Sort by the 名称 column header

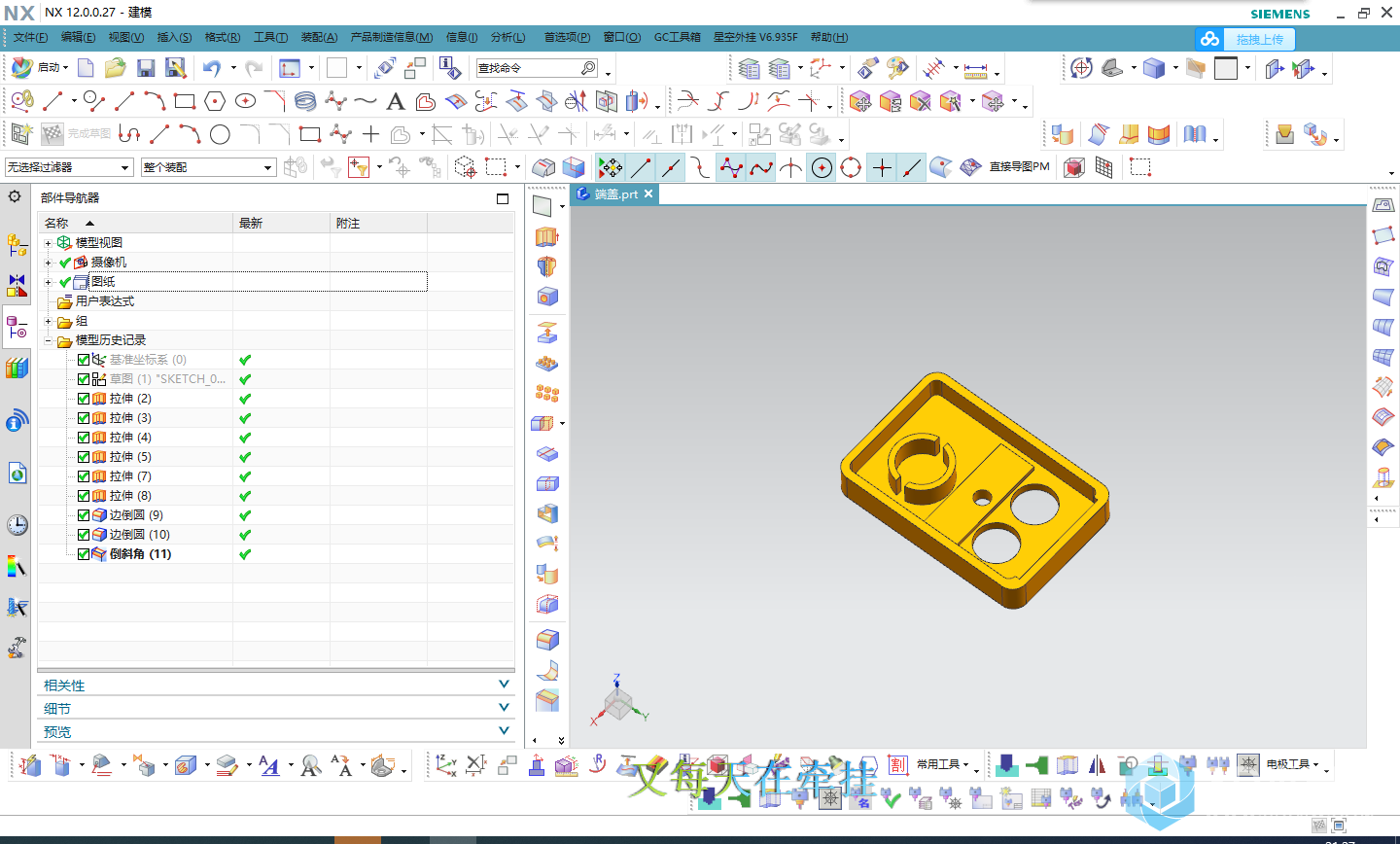pyautogui.click(x=135, y=223)
